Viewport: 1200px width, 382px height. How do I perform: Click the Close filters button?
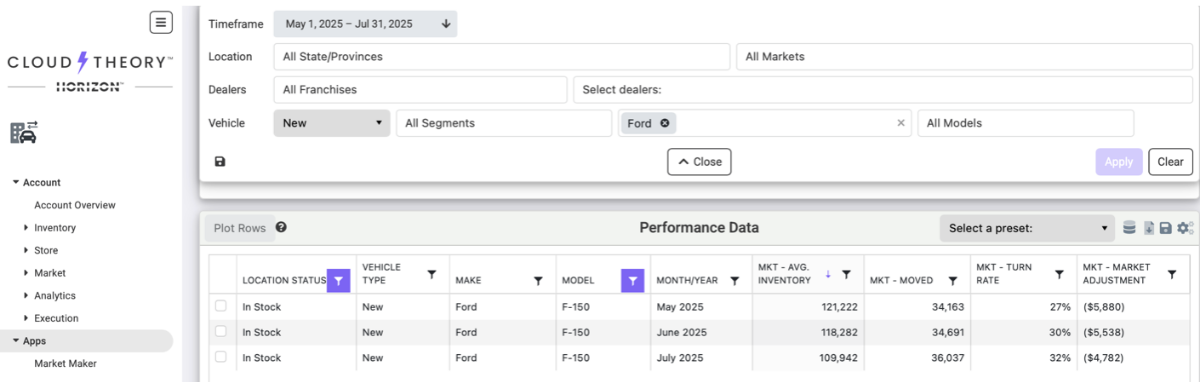[700, 161]
